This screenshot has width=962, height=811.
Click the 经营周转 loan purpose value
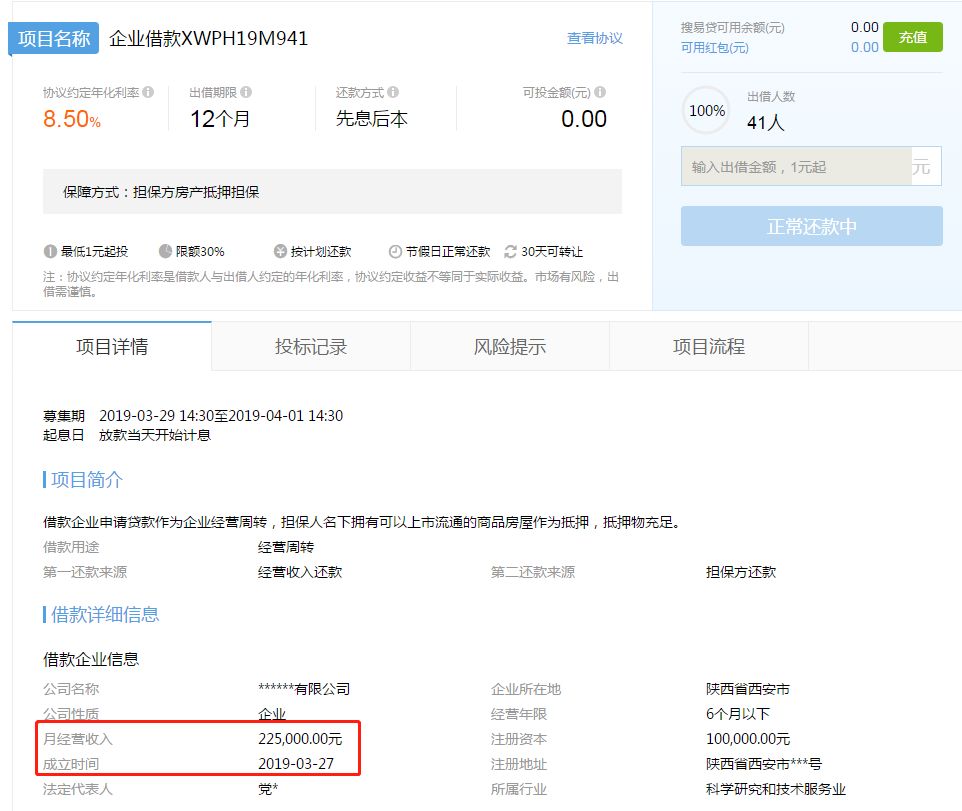(x=286, y=547)
